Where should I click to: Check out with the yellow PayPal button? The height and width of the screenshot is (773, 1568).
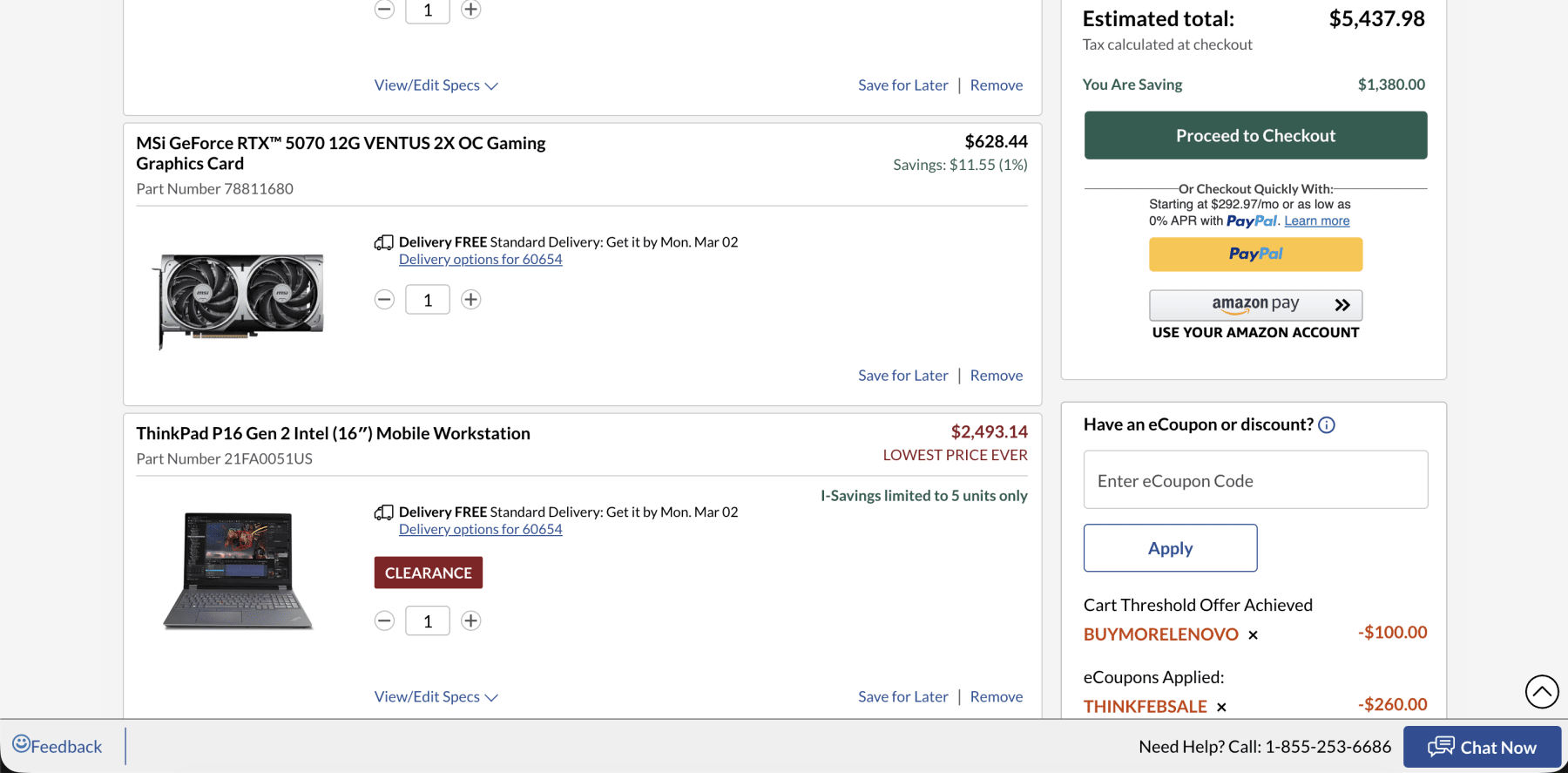click(1255, 254)
